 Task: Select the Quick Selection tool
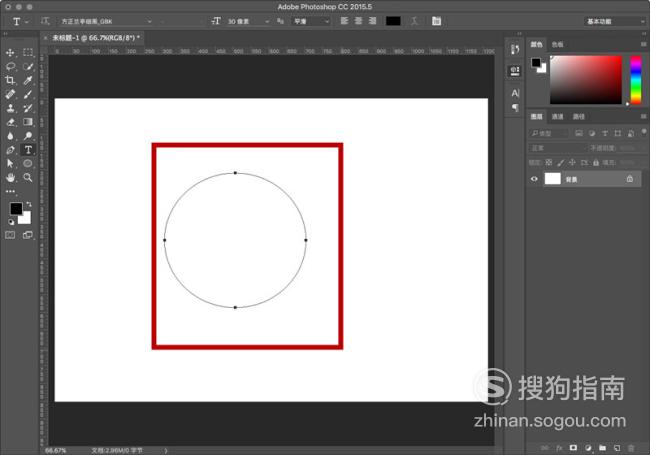tap(28, 66)
